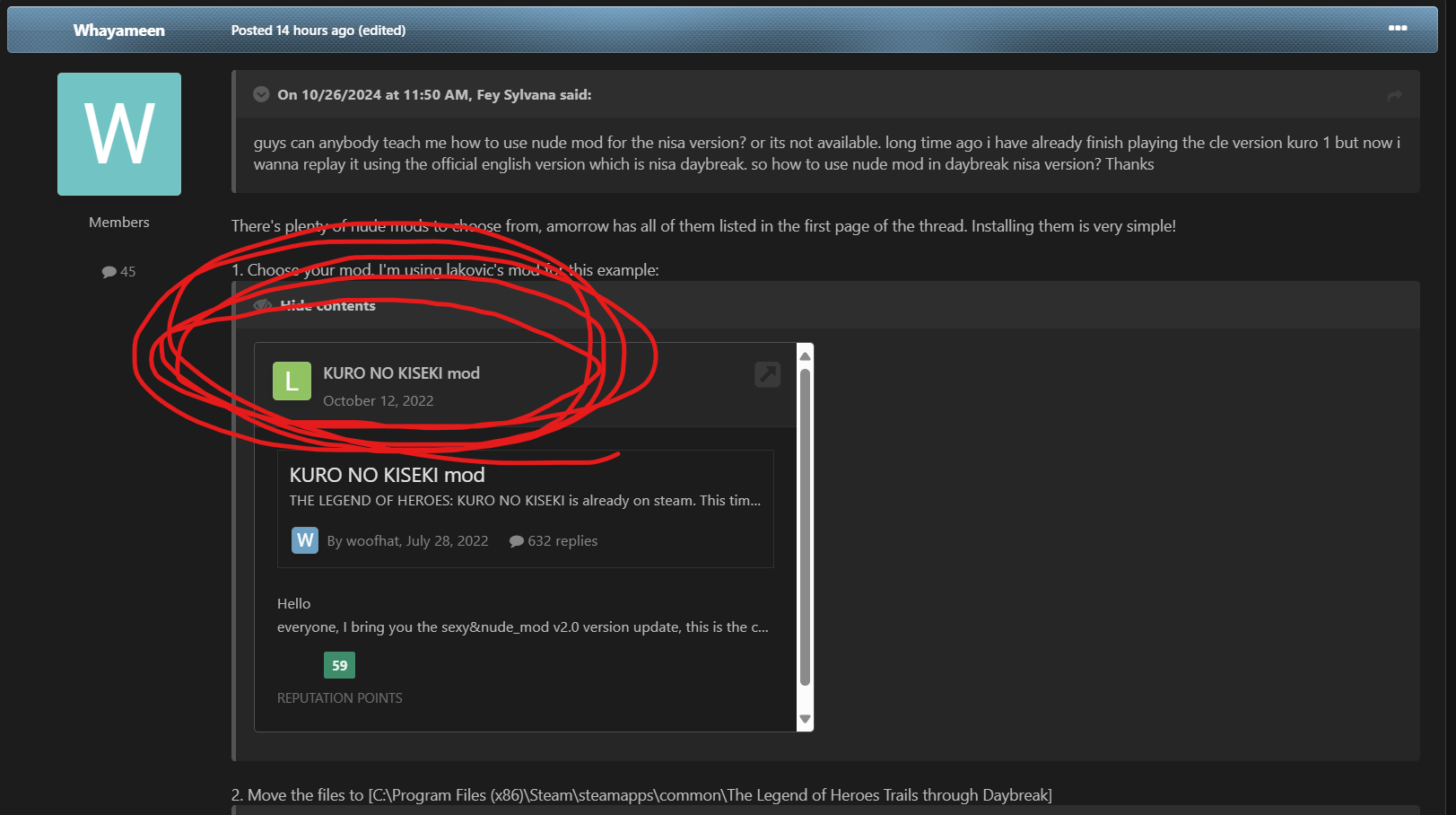Open Whayameen's profile from the post header

(x=119, y=31)
